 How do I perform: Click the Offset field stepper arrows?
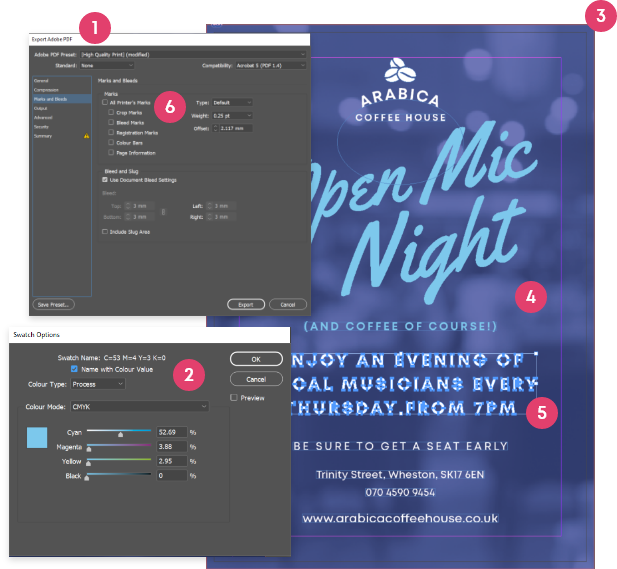pyautogui.click(x=215, y=128)
